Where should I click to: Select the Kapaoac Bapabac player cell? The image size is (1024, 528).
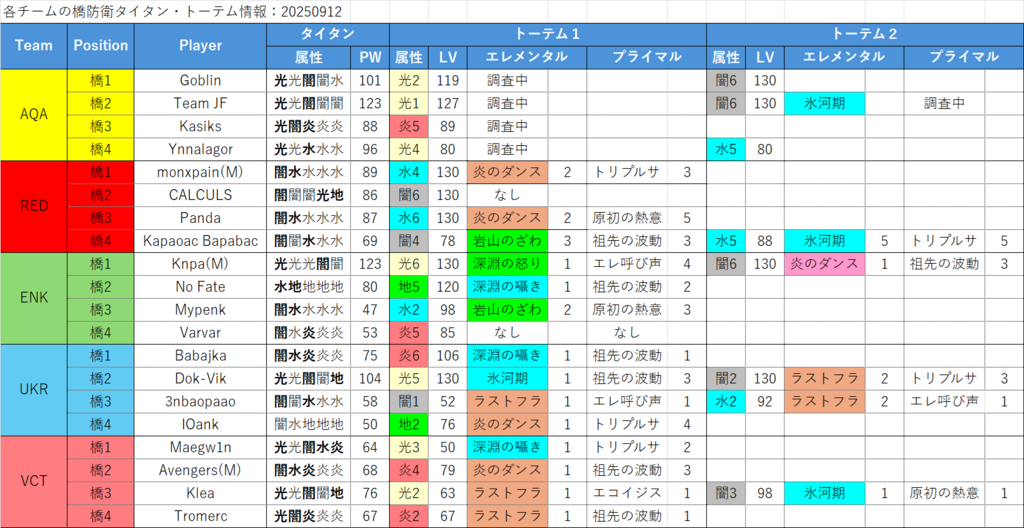click(200, 241)
